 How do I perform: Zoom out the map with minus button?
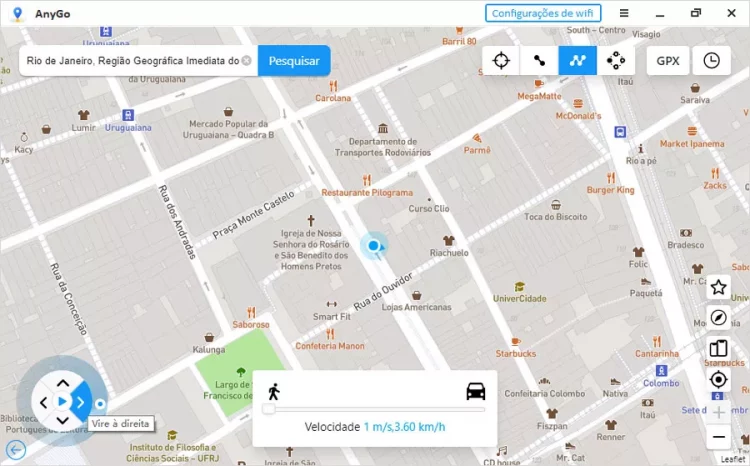(718, 437)
